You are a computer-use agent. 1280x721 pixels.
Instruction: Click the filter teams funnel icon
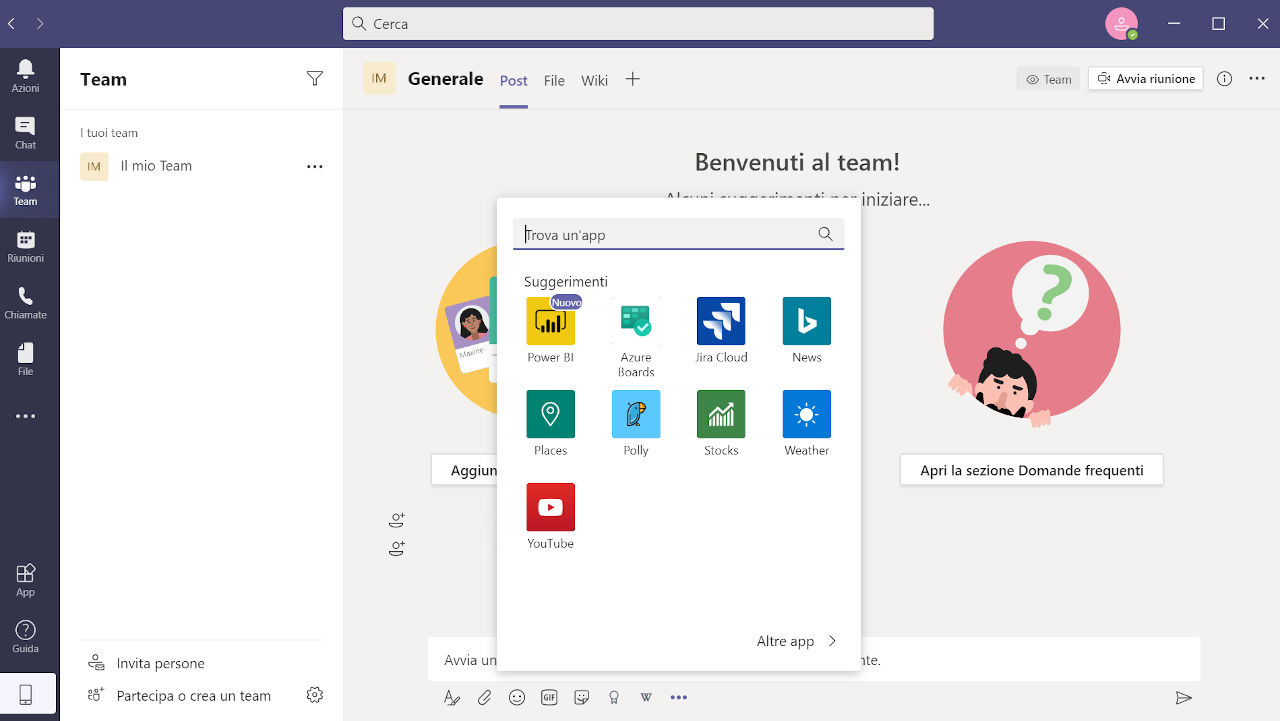click(x=315, y=78)
